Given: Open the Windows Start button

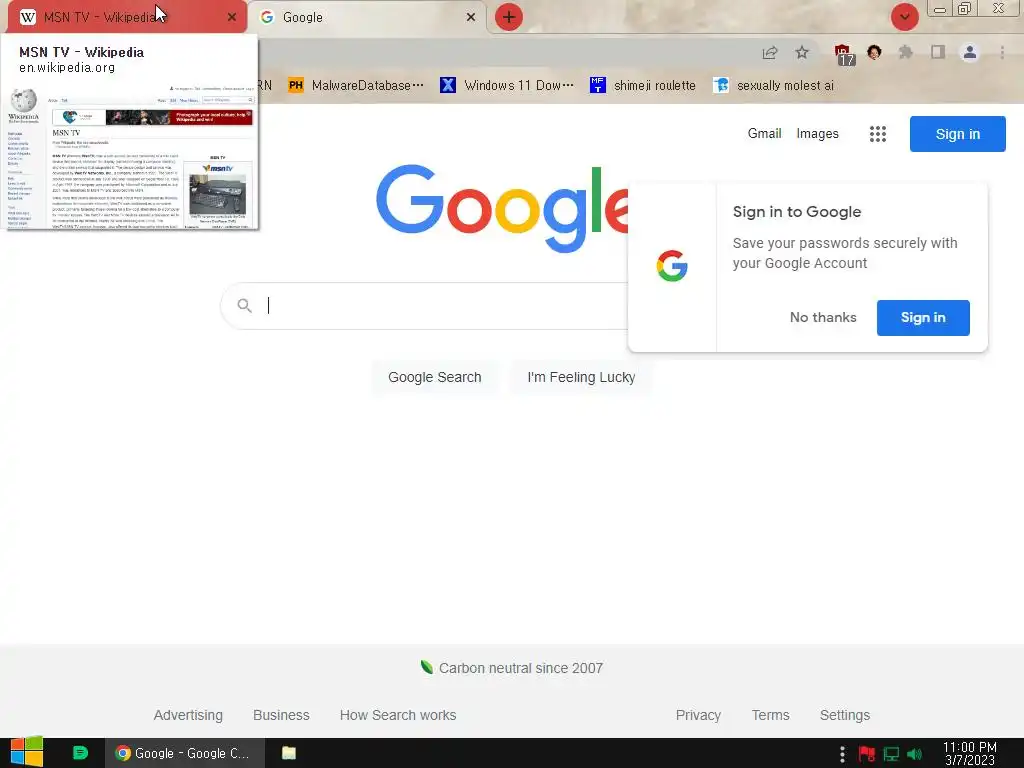Looking at the screenshot, I should point(27,752).
